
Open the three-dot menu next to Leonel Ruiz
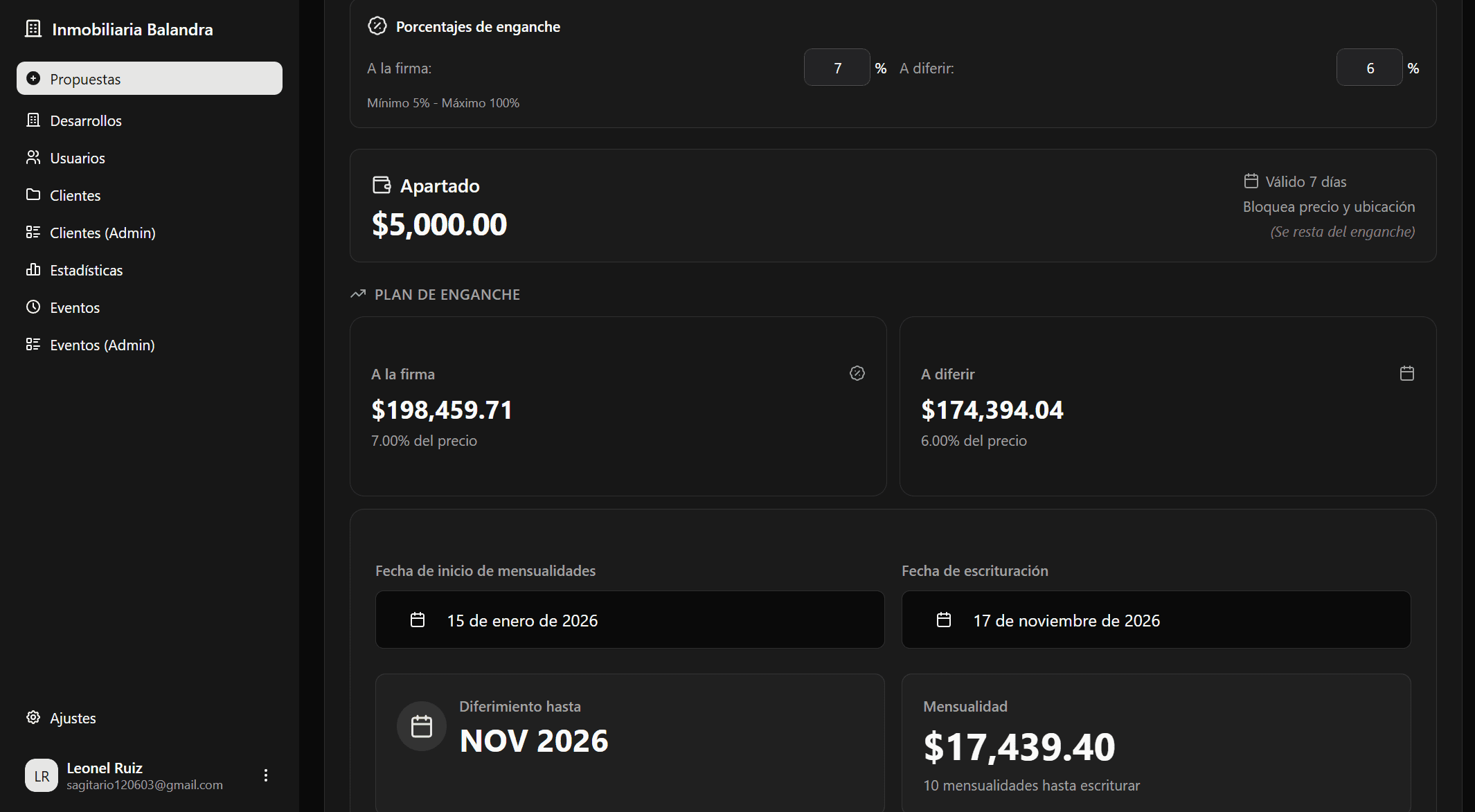(x=265, y=775)
